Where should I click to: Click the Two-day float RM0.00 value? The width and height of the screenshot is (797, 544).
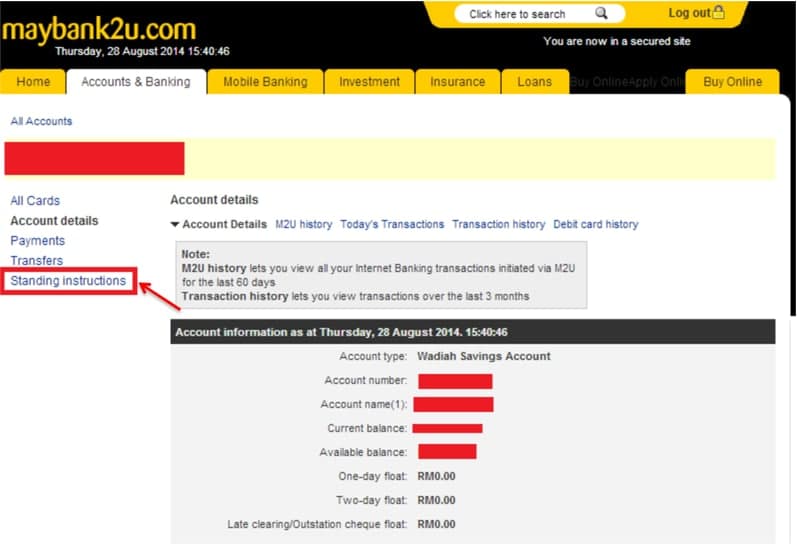click(x=436, y=500)
